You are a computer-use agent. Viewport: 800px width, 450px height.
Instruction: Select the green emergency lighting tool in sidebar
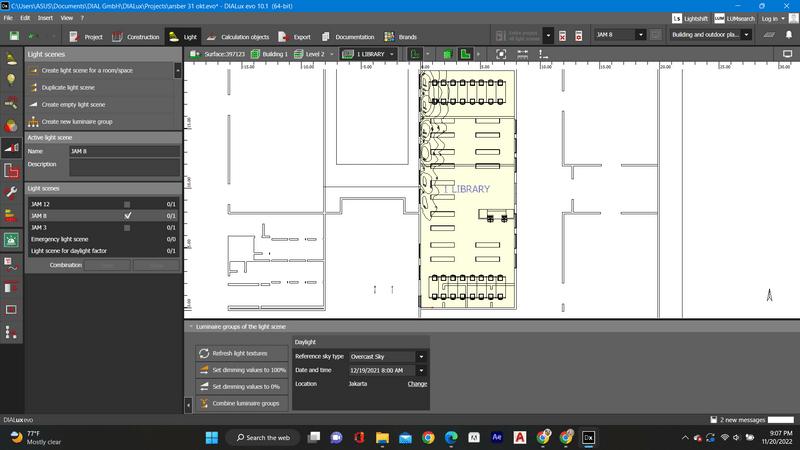[11, 239]
